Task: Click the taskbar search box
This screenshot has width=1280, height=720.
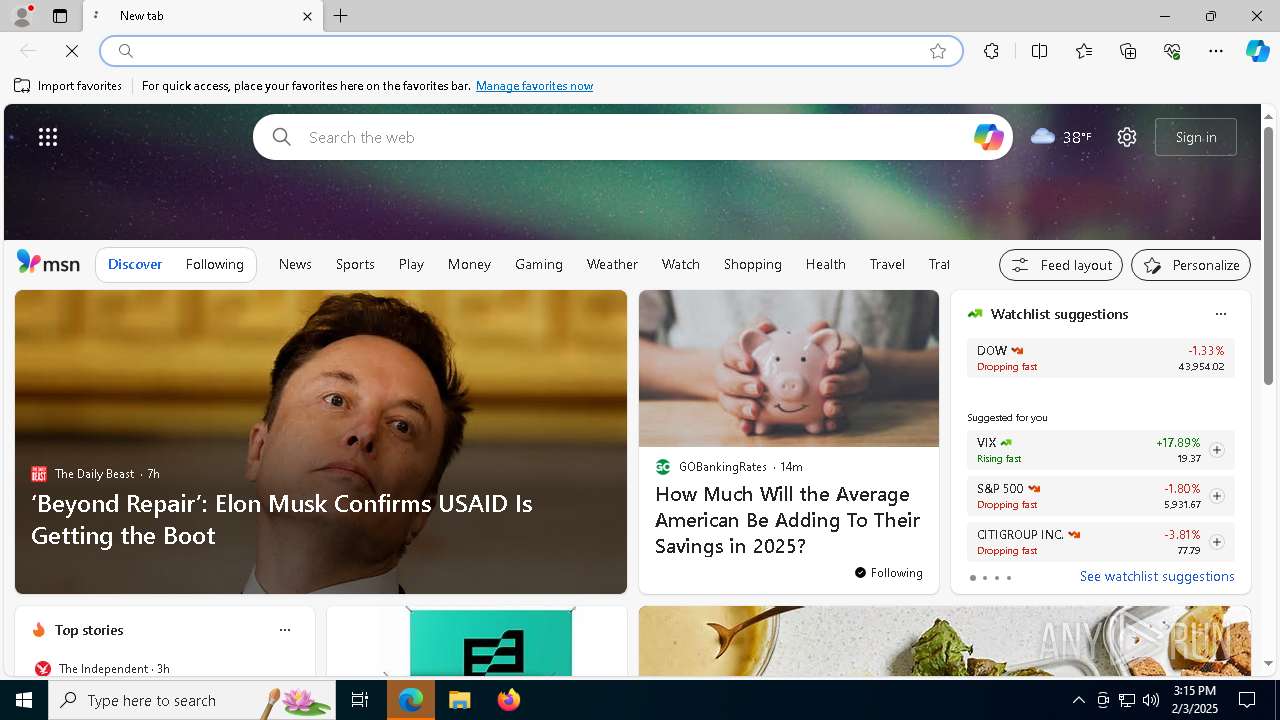Action: pos(192,700)
